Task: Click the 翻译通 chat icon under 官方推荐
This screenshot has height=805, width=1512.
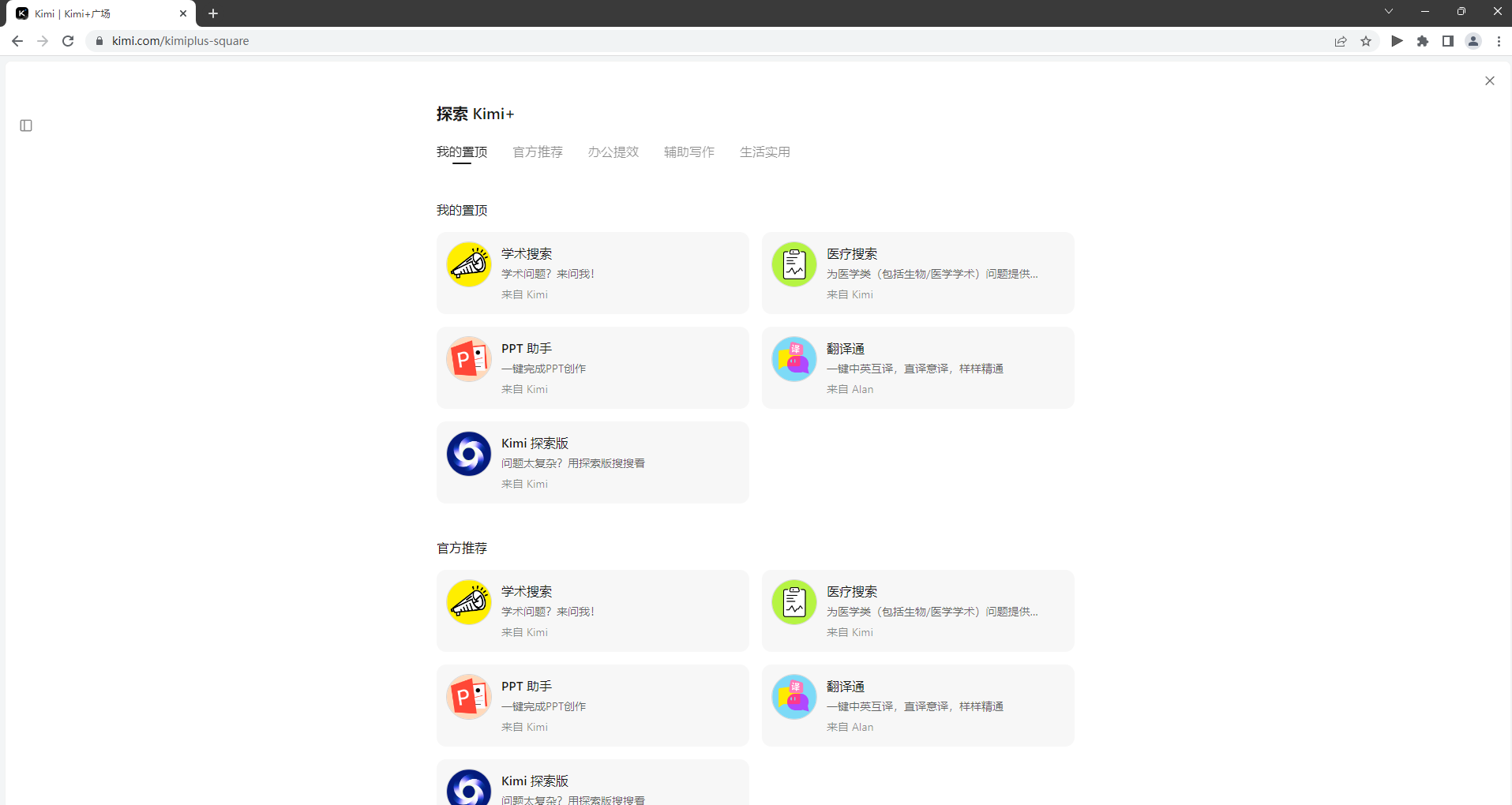Action: (x=794, y=697)
